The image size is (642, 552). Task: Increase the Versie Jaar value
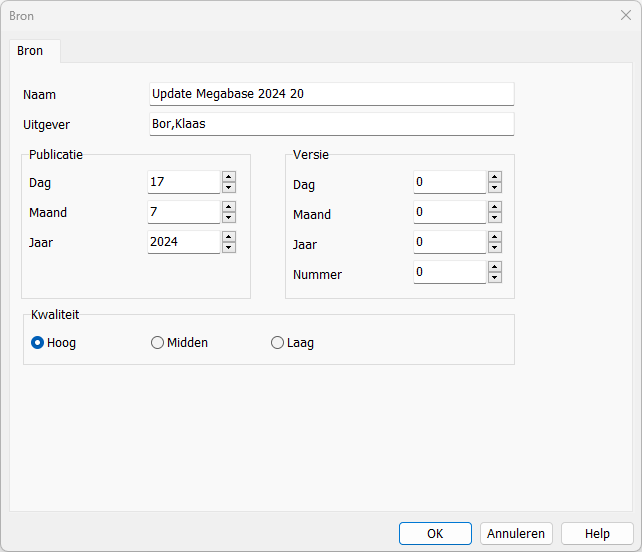pyautogui.click(x=495, y=237)
